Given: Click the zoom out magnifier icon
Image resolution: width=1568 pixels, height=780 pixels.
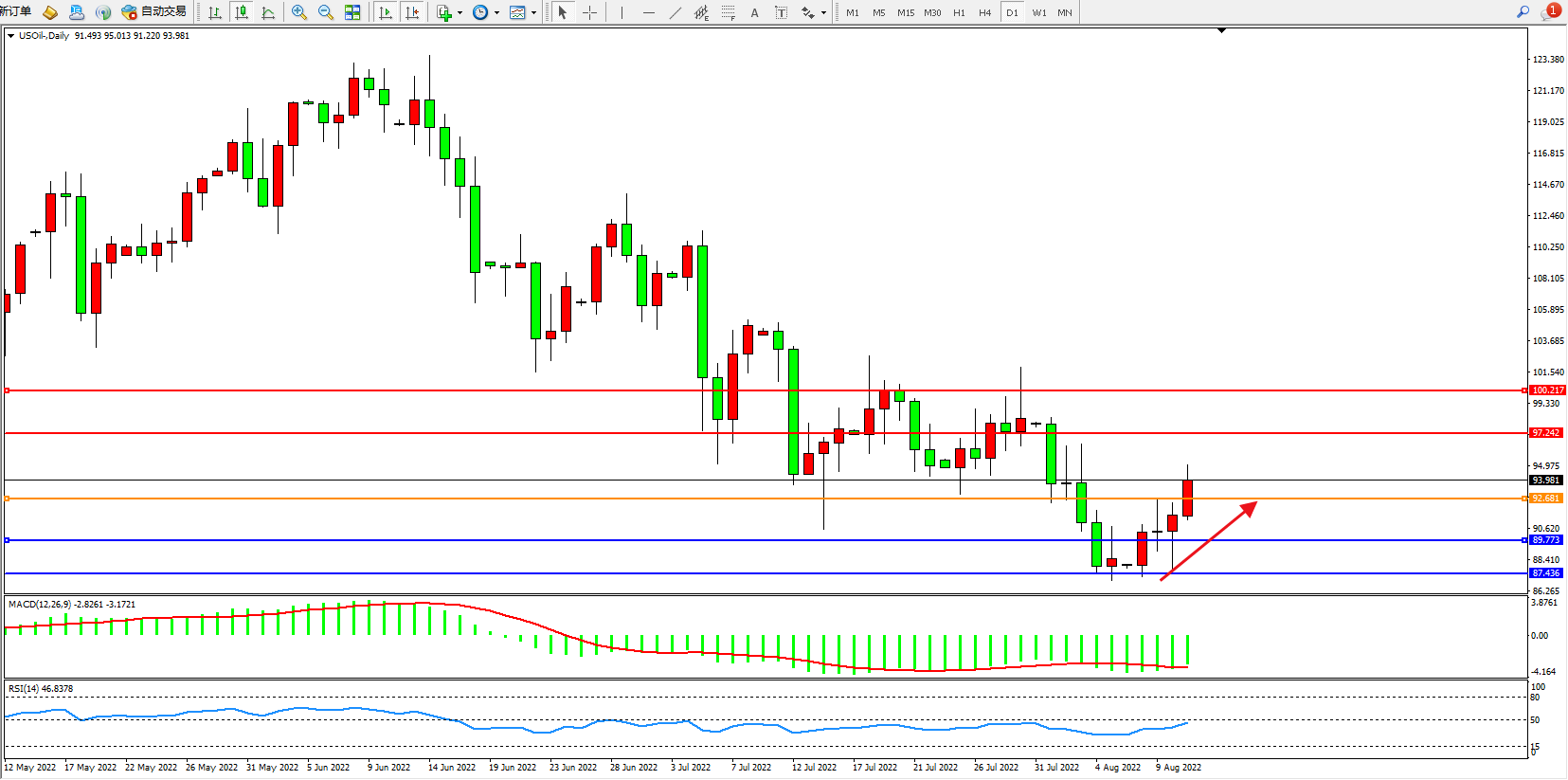Looking at the screenshot, I should pyautogui.click(x=326, y=12).
